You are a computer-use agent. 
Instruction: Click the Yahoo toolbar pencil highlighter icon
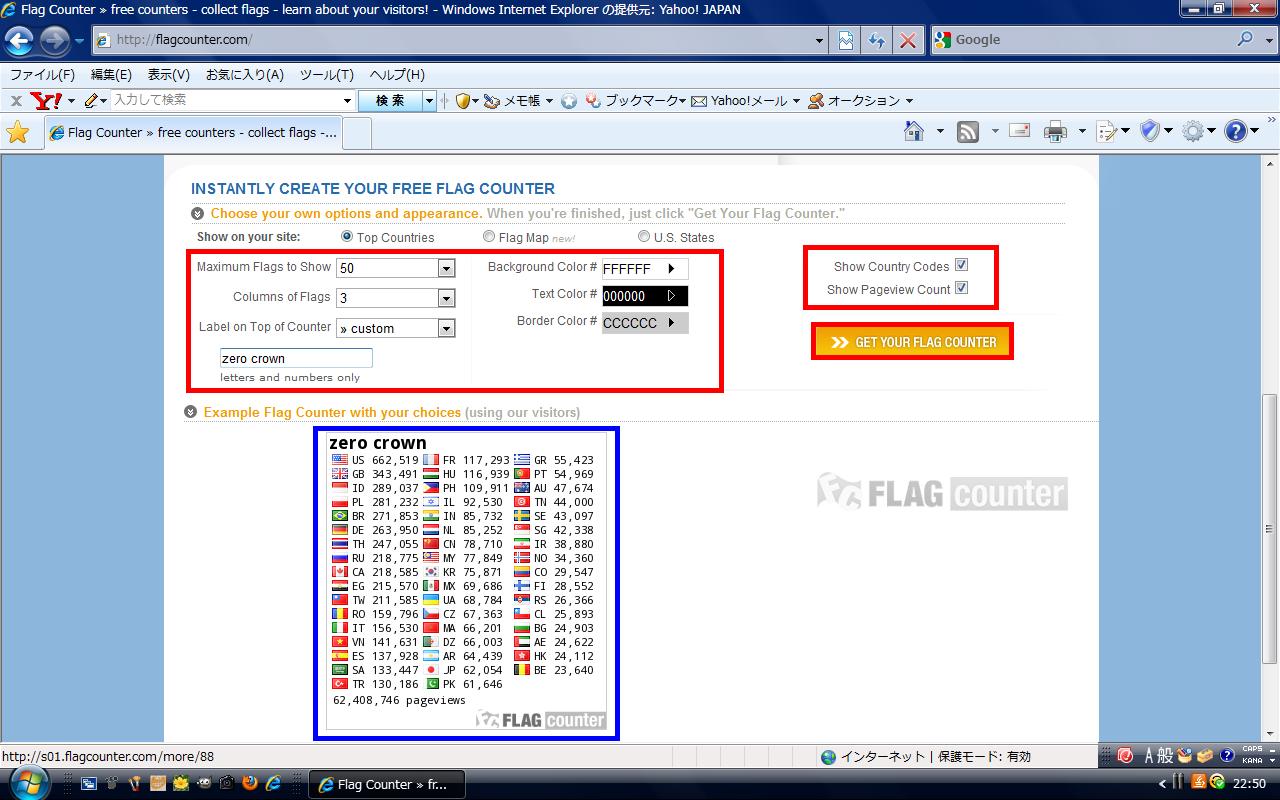pos(91,100)
